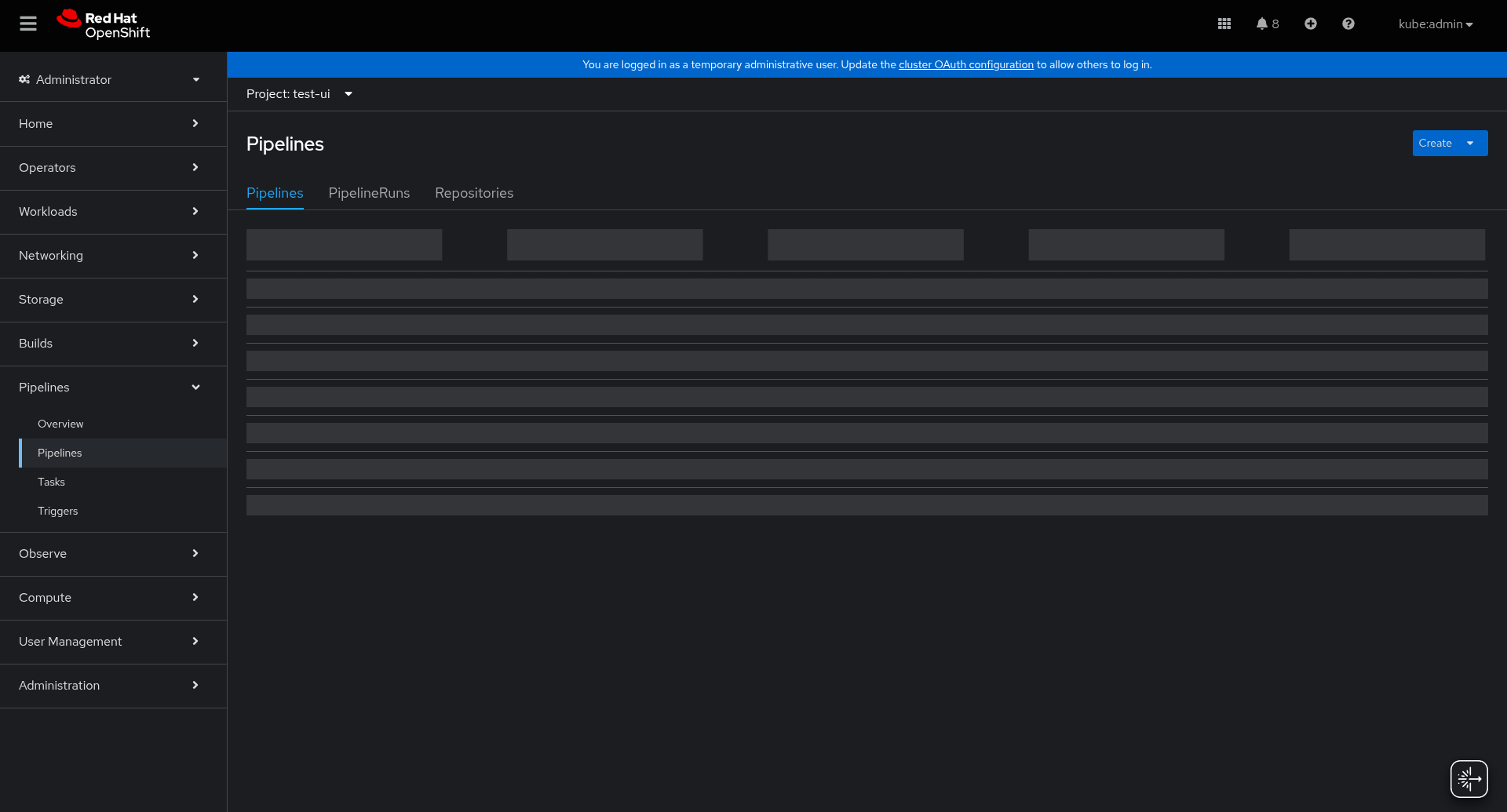Open the Create dropdown button
The image size is (1507, 812).
1450,144
